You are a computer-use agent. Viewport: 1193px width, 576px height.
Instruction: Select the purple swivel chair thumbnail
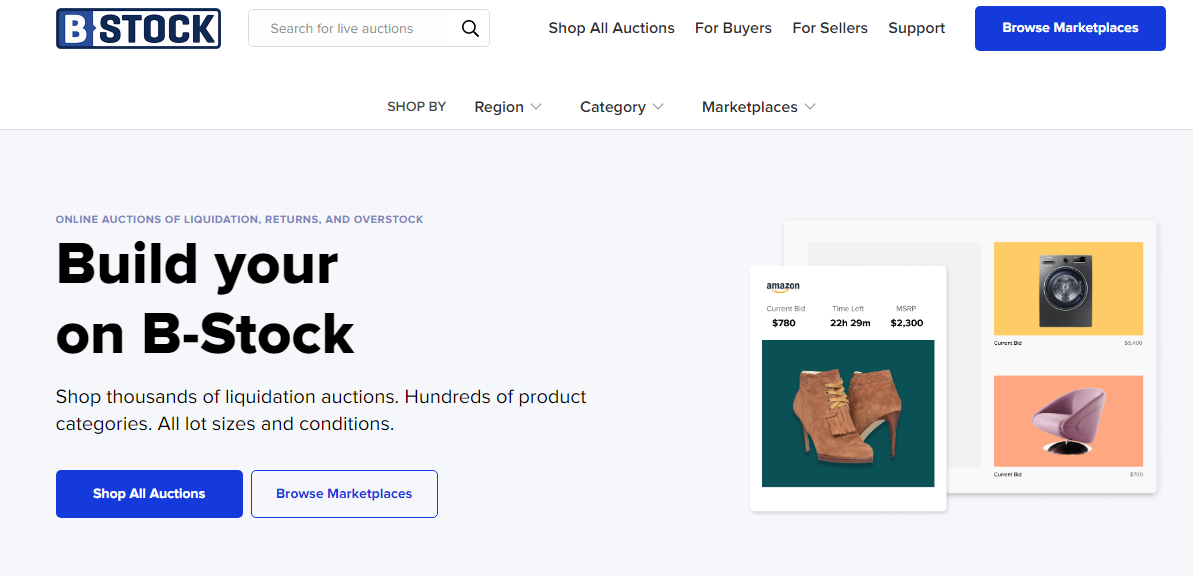[x=1068, y=420]
